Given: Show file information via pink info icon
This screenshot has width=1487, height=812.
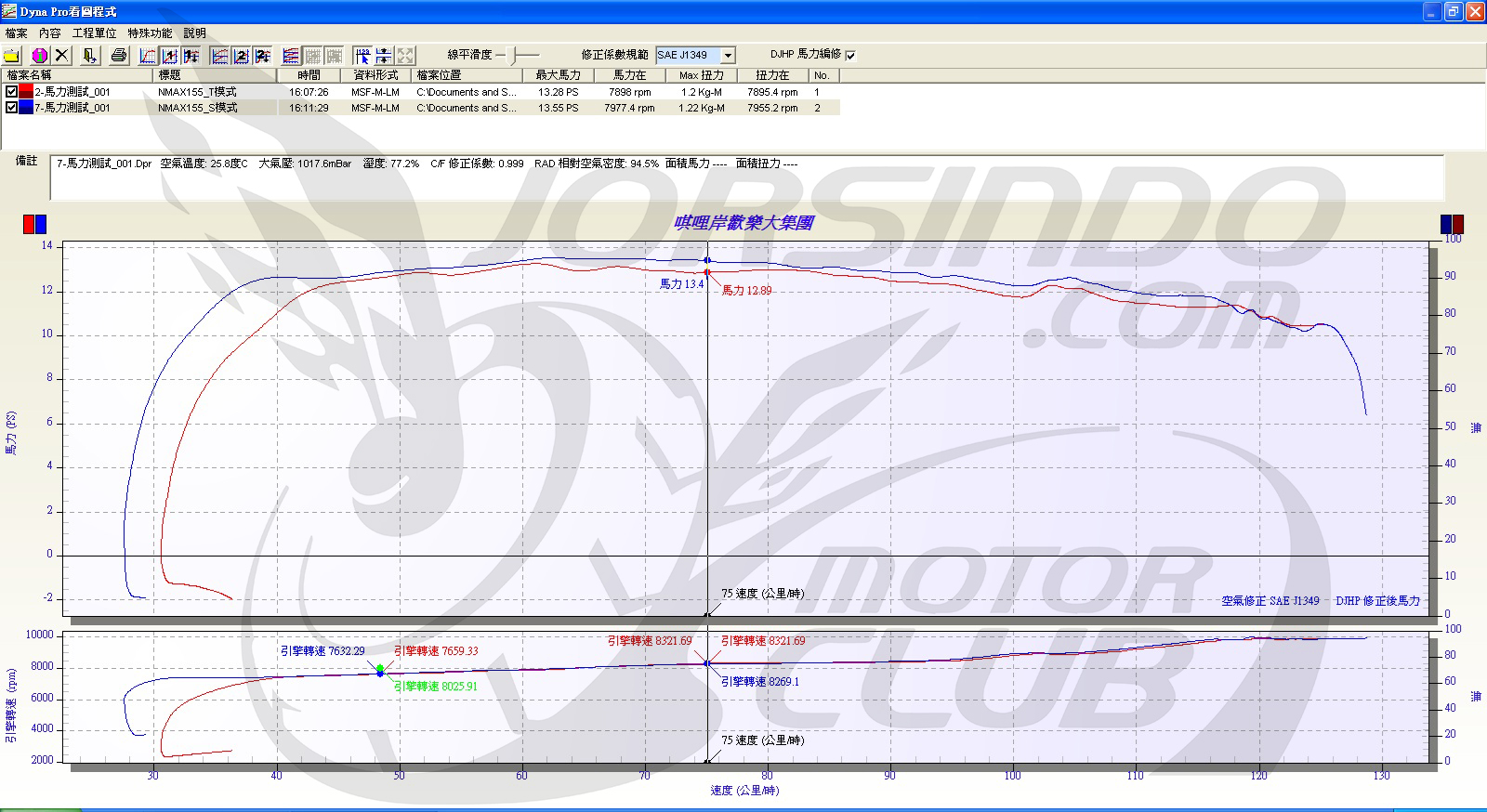Looking at the screenshot, I should click(40, 56).
